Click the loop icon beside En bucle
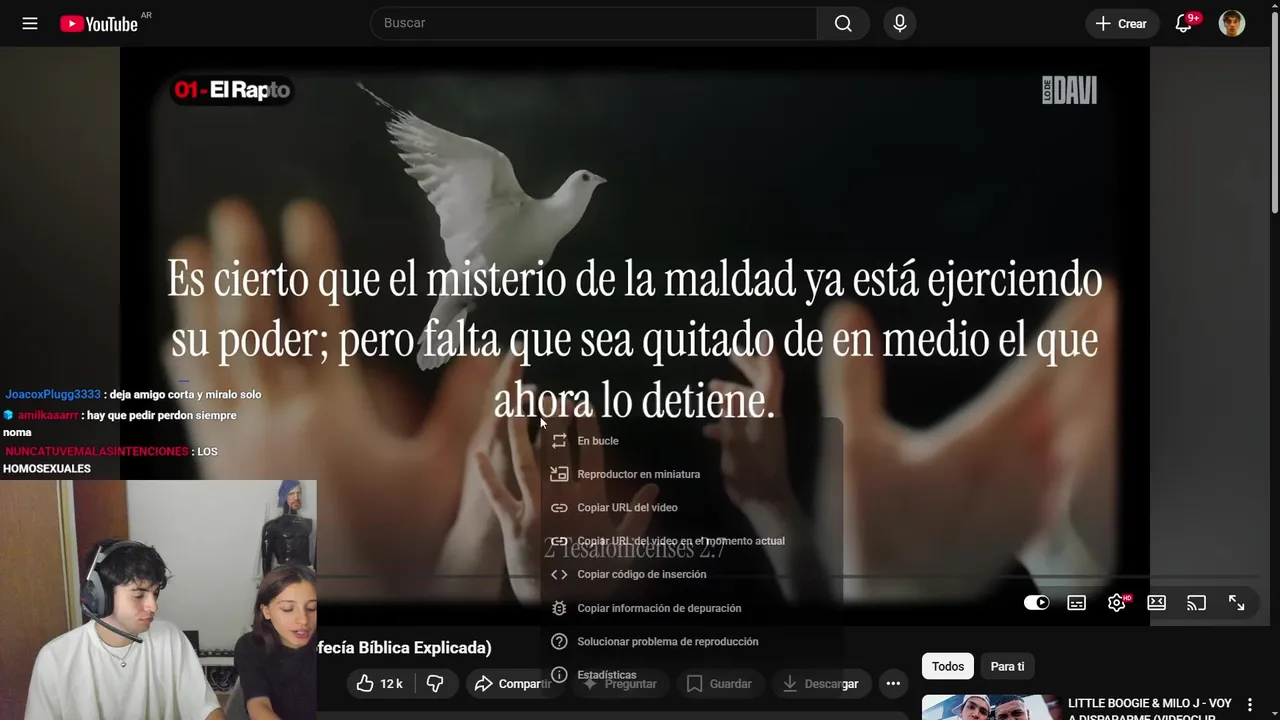 click(x=559, y=441)
